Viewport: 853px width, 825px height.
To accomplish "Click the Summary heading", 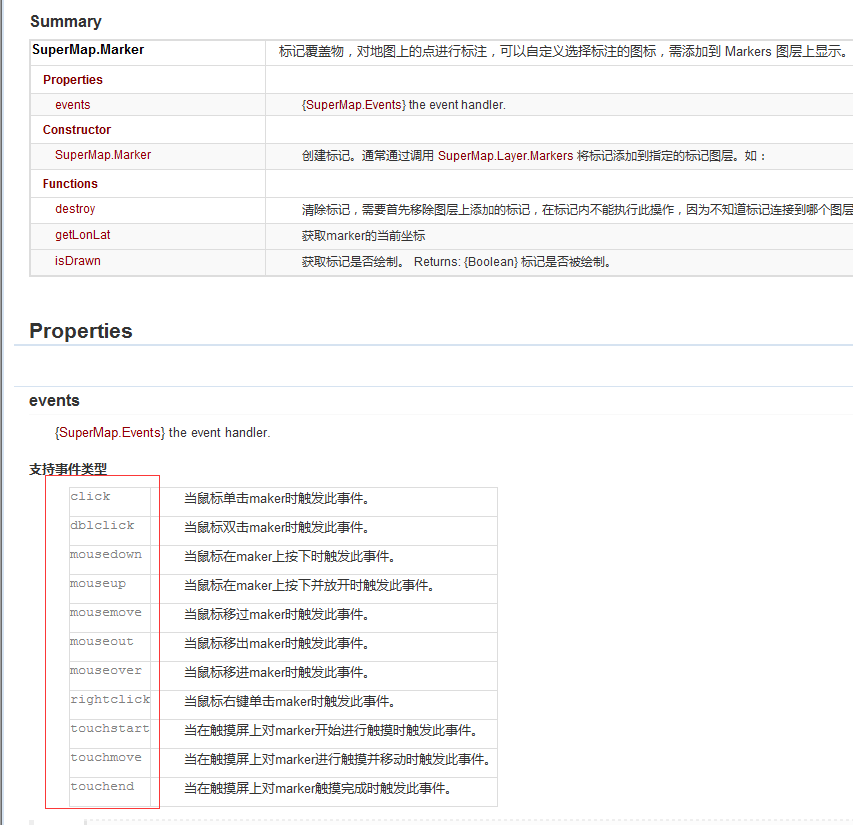I will [x=66, y=22].
